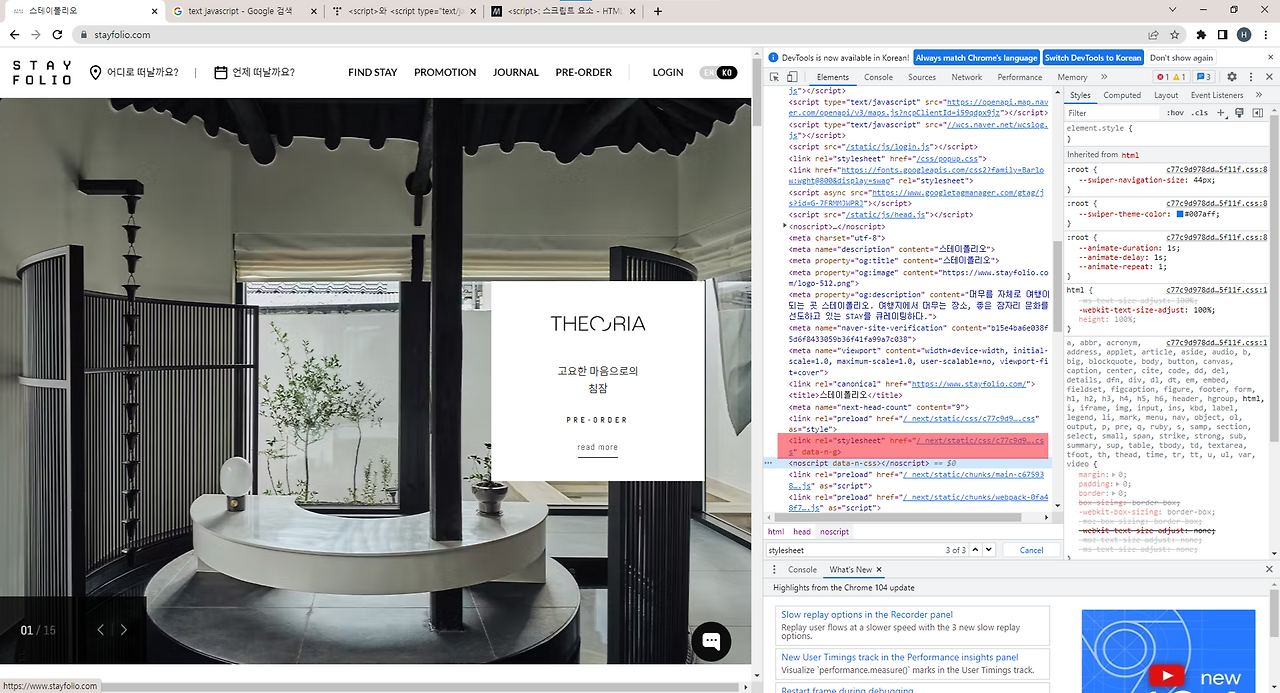Open DevTools settings gear
1280x693 pixels.
(x=1232, y=77)
